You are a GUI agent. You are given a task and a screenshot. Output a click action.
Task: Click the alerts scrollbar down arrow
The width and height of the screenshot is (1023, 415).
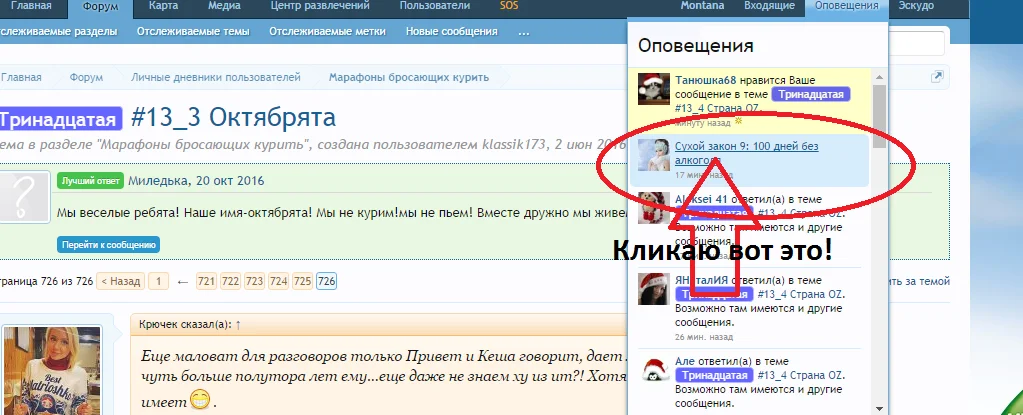click(879, 408)
